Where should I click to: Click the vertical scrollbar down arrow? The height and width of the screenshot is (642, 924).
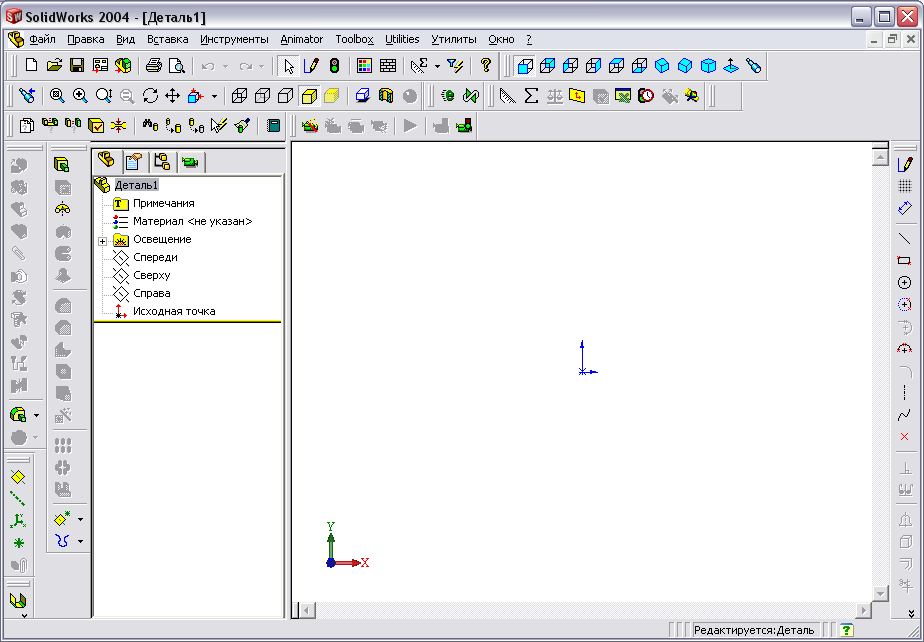(x=880, y=594)
